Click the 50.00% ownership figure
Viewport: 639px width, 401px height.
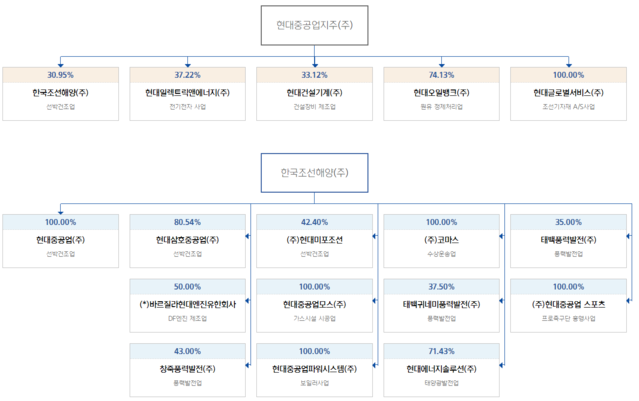(x=187, y=286)
